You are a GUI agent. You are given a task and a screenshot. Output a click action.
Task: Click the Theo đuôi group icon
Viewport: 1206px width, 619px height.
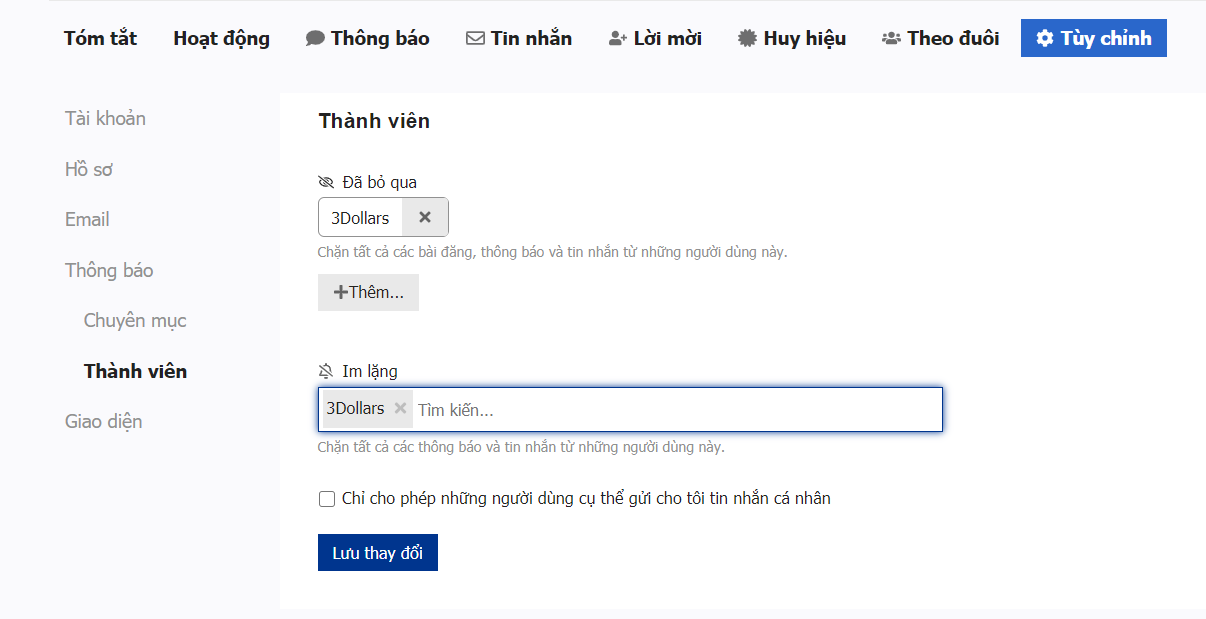point(891,39)
